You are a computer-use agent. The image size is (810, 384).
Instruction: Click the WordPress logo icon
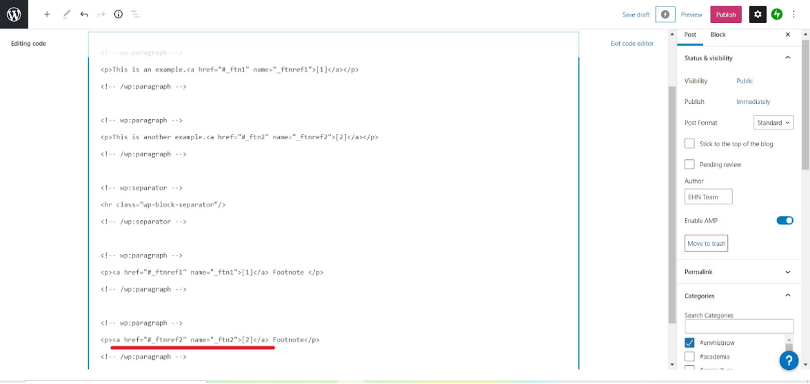13,14
